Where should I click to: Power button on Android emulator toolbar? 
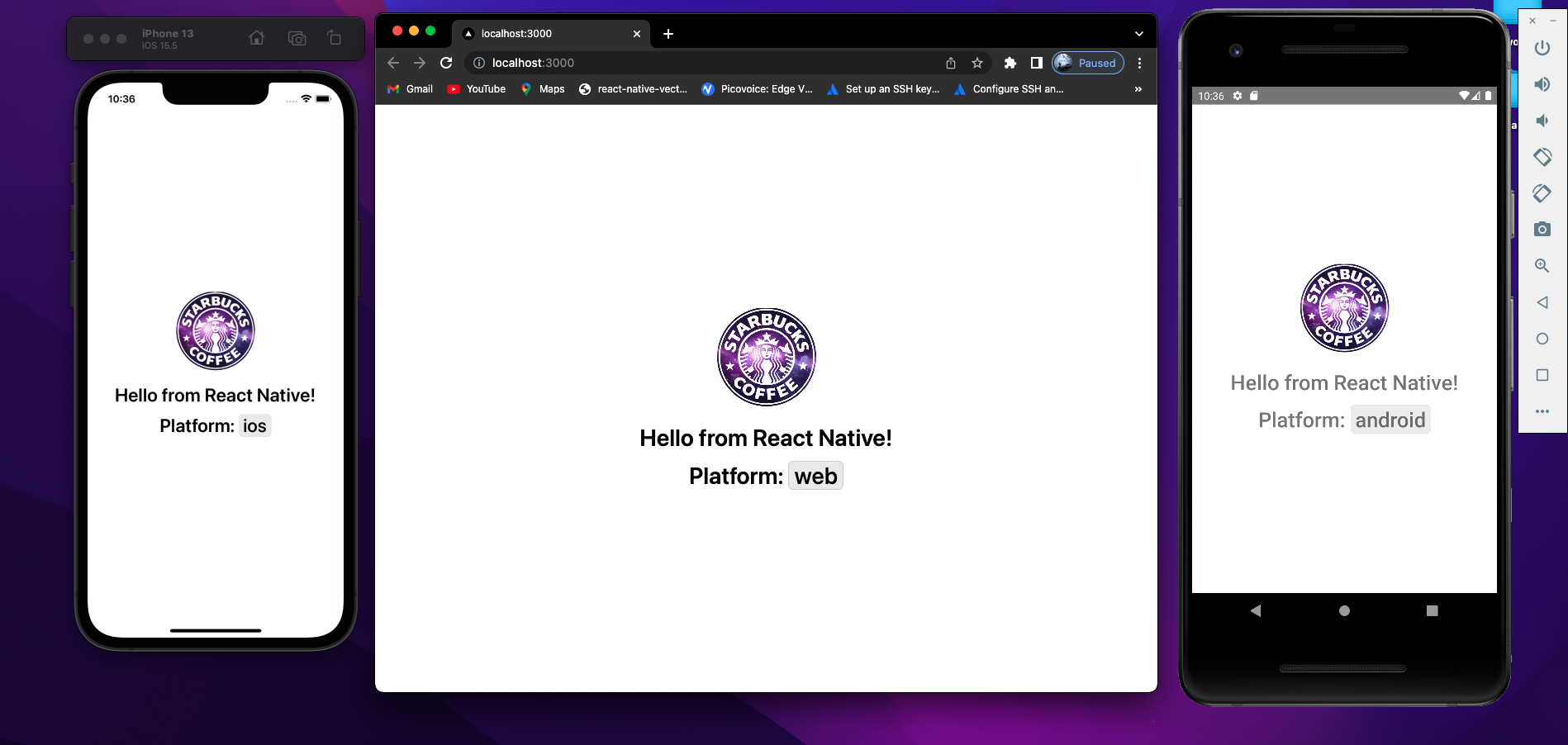point(1542,48)
